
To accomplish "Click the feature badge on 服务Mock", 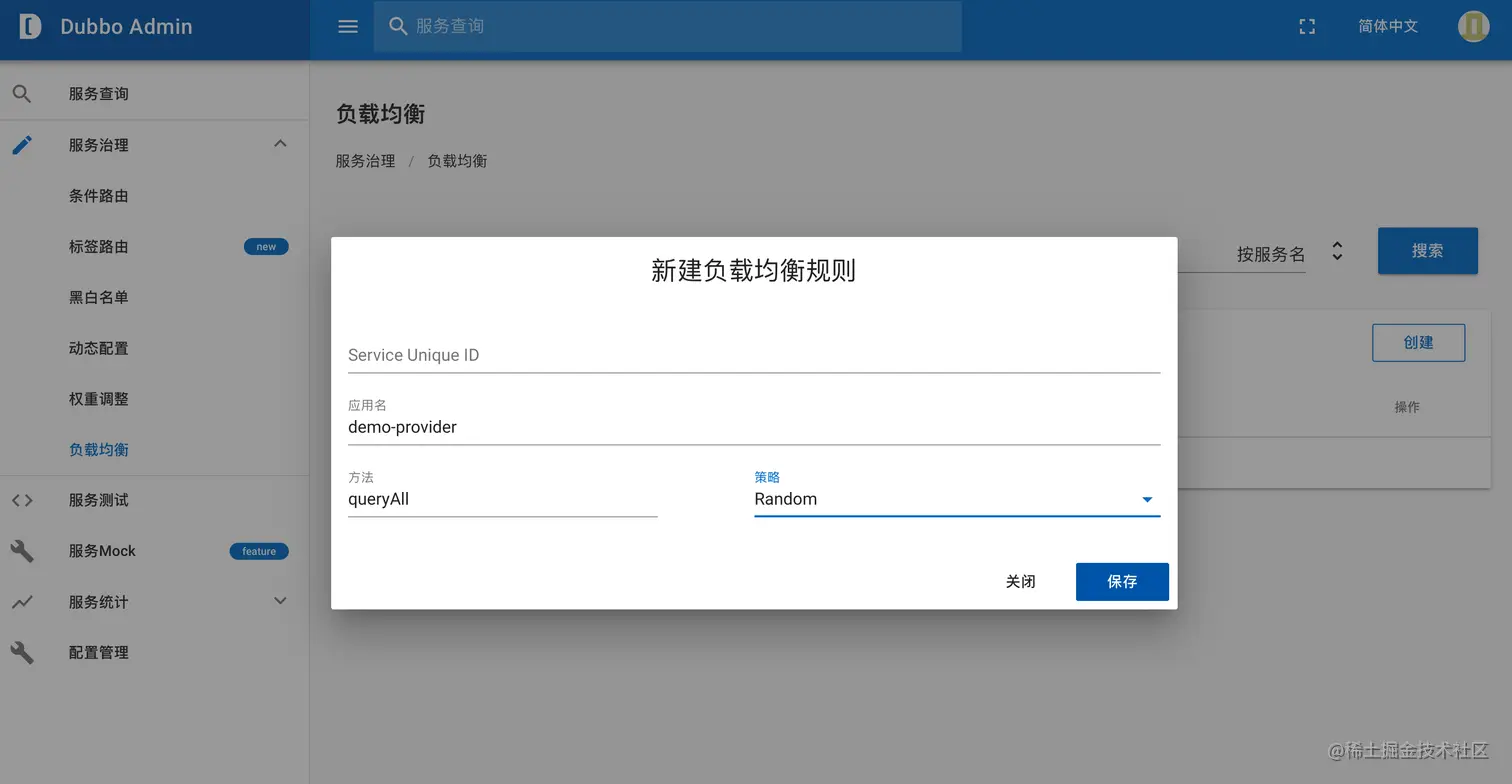I will [x=259, y=551].
